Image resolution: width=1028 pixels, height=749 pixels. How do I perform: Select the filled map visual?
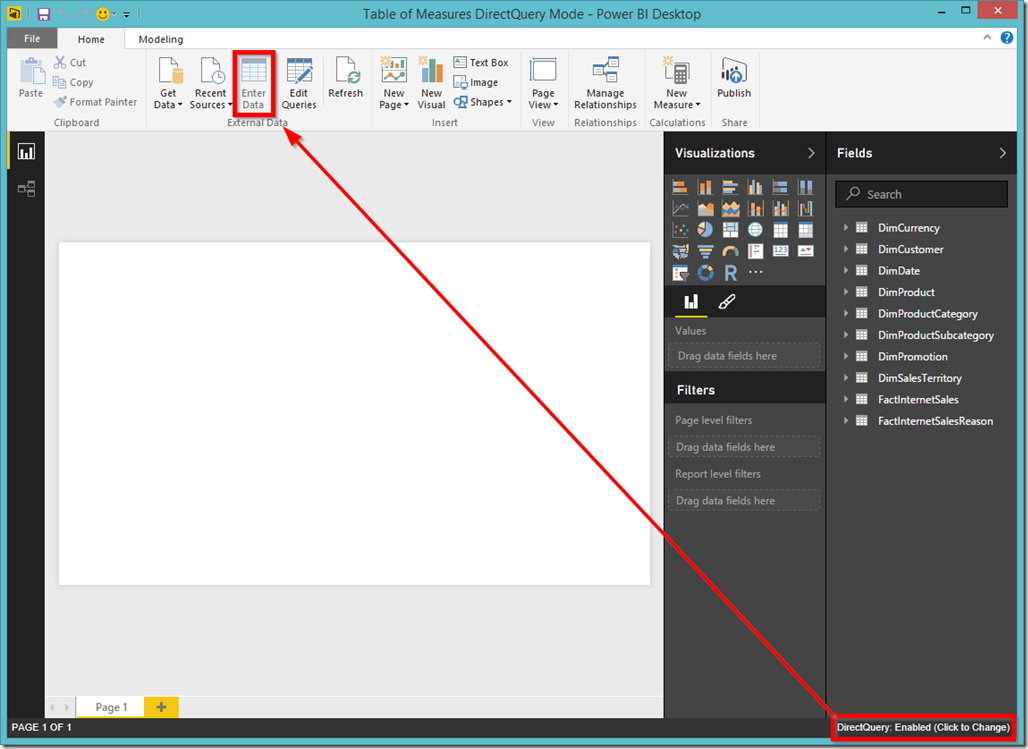click(x=680, y=251)
